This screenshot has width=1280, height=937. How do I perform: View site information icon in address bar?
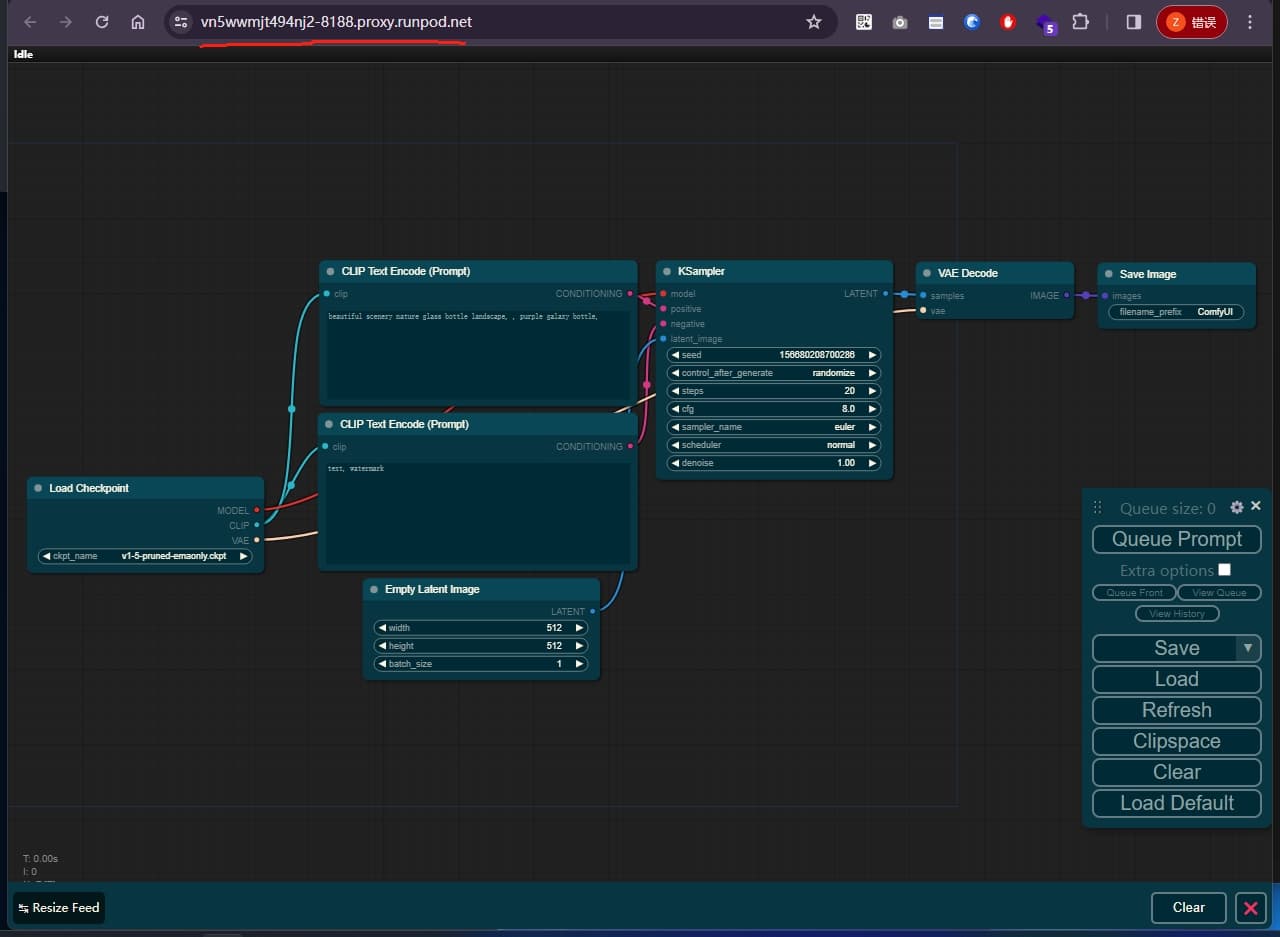pos(180,22)
